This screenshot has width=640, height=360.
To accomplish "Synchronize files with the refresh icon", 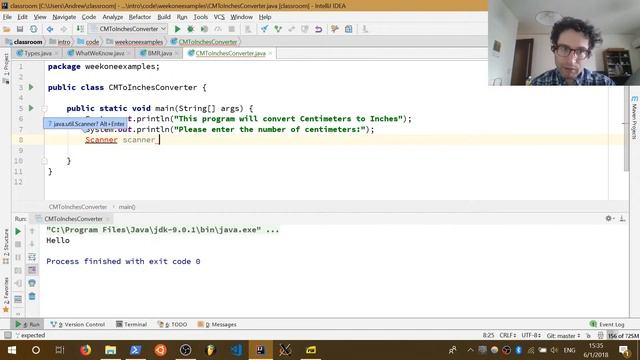I will click(33, 29).
